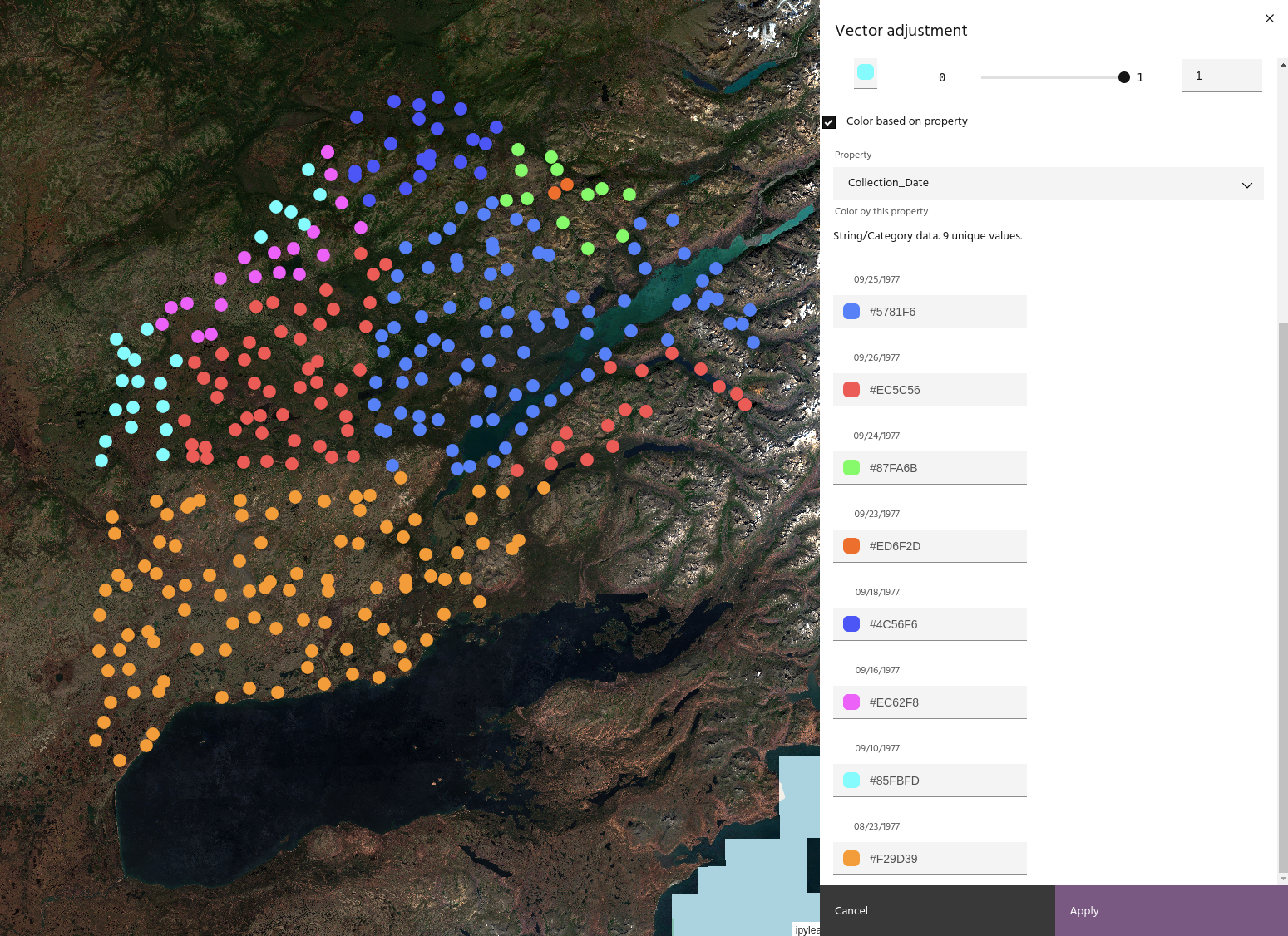Close the Vector adjustment panel
This screenshot has width=1288, height=936.
click(x=1269, y=18)
